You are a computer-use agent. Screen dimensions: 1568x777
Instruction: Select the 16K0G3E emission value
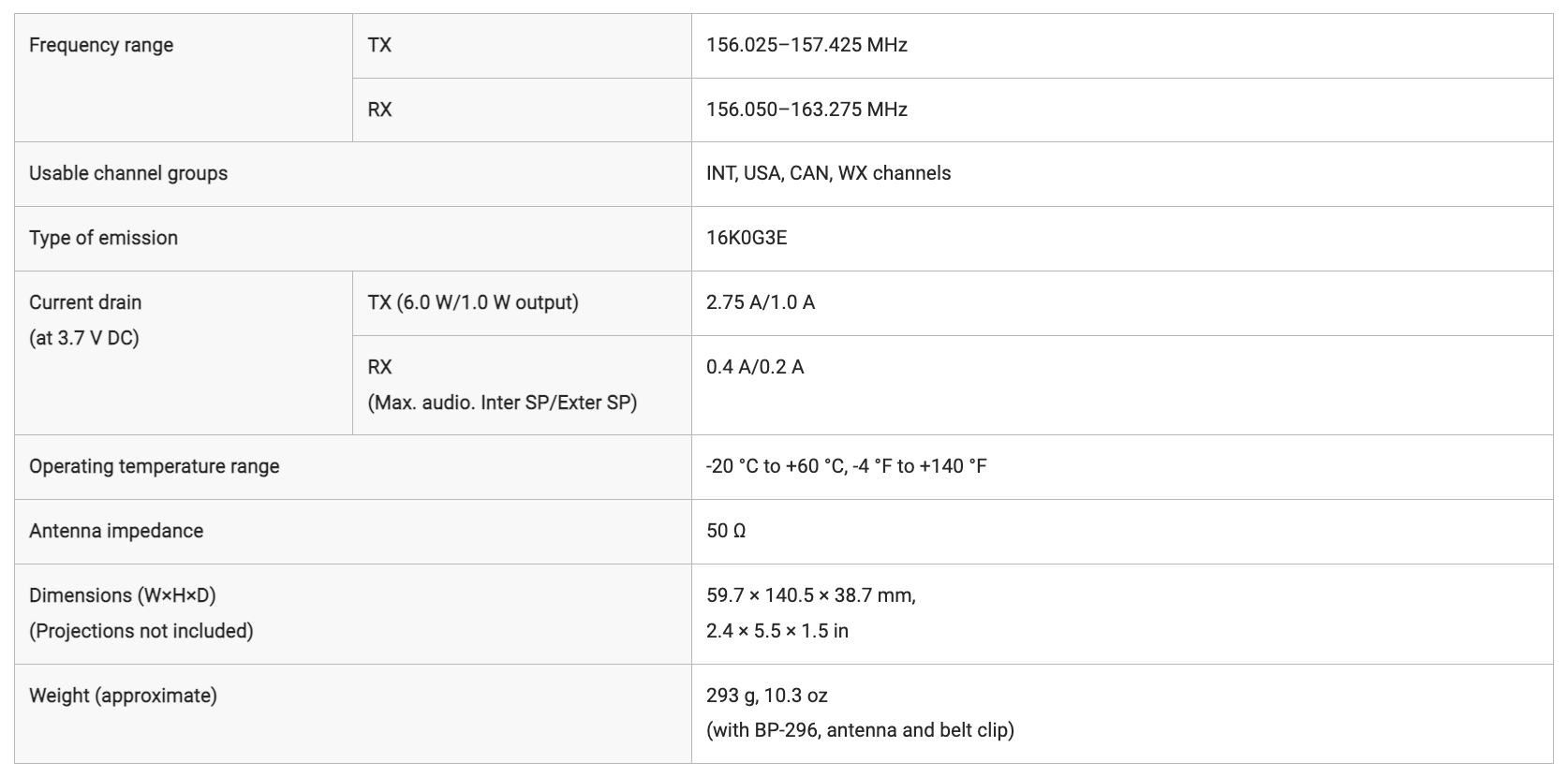(747, 238)
